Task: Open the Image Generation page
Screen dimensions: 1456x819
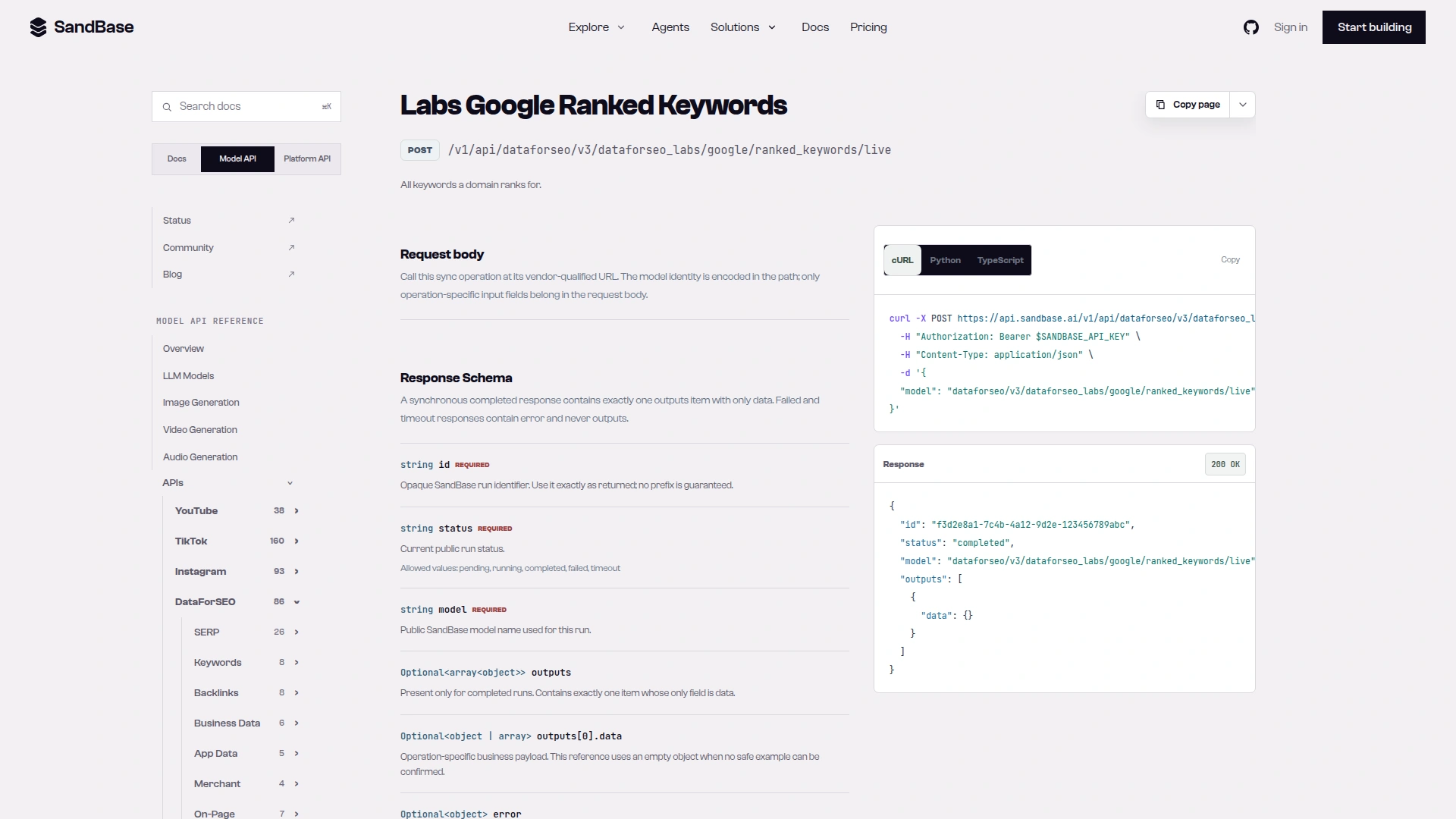Action: (201, 403)
